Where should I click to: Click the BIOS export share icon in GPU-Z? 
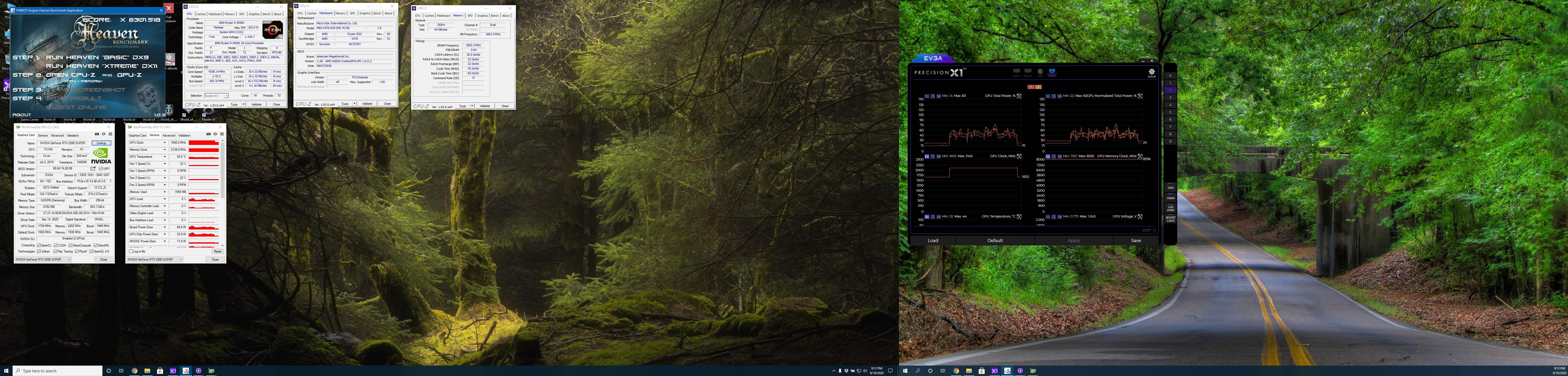click(93, 168)
